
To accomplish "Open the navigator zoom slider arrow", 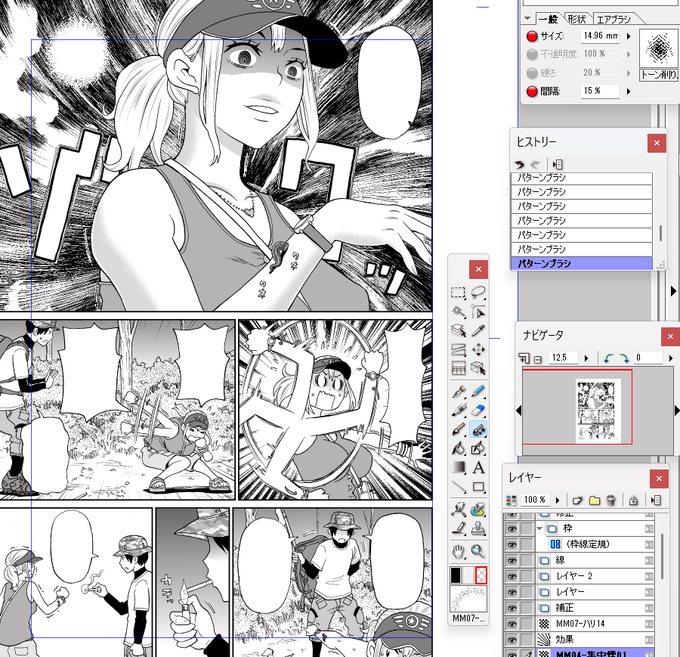I will click(586, 358).
